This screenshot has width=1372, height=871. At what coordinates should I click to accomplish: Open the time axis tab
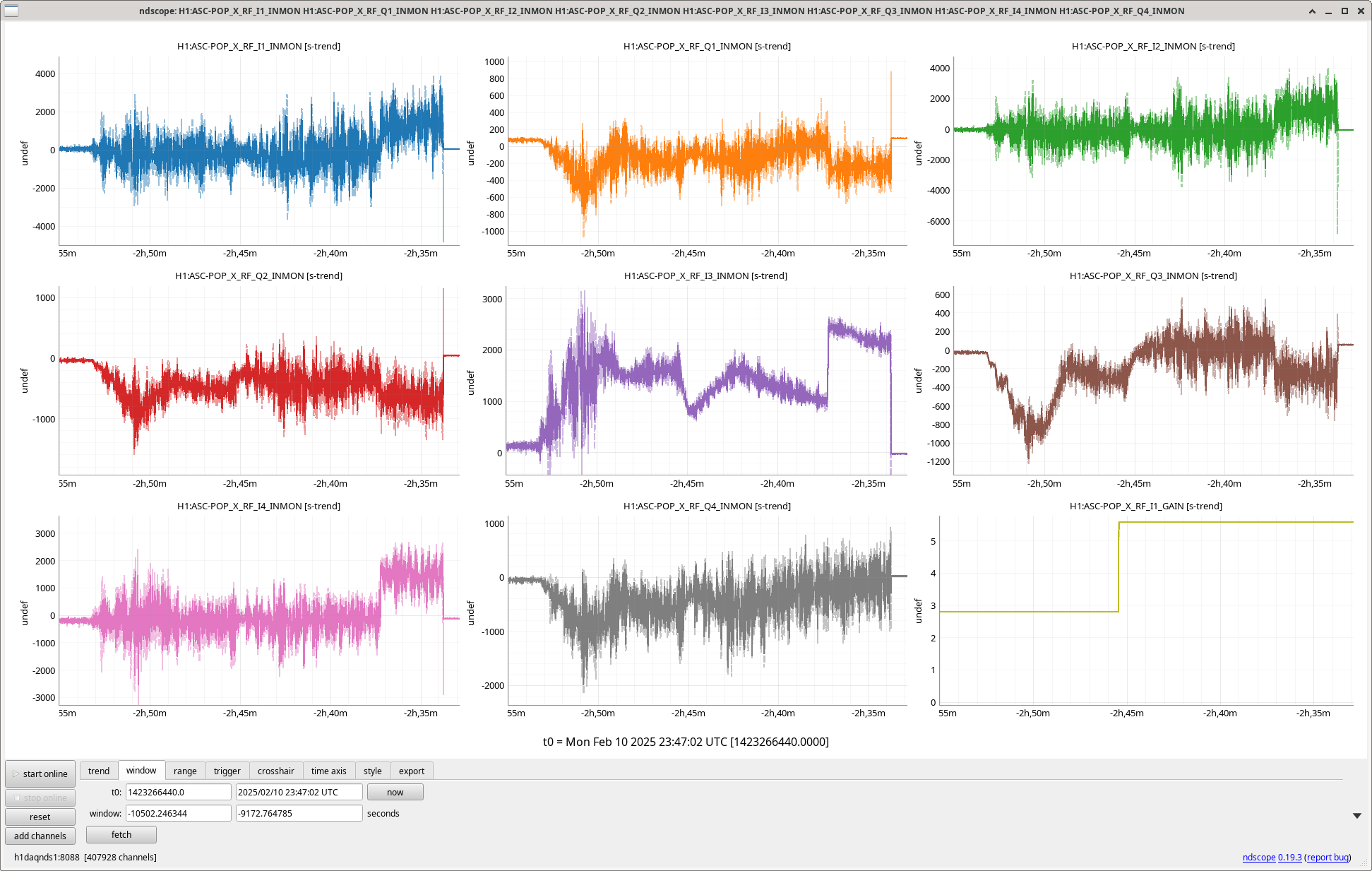click(329, 771)
